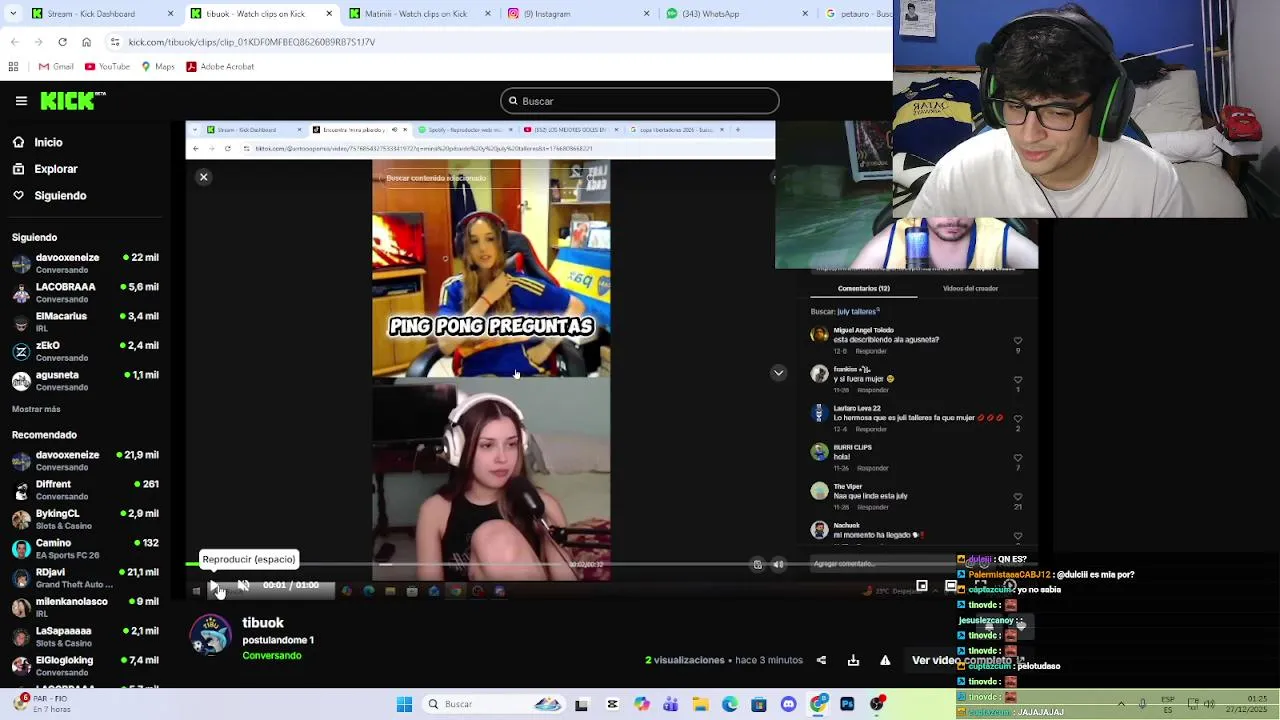Play the clip with the Reproducir button
Image resolution: width=1280 pixels, height=720 pixels.
click(x=214, y=585)
